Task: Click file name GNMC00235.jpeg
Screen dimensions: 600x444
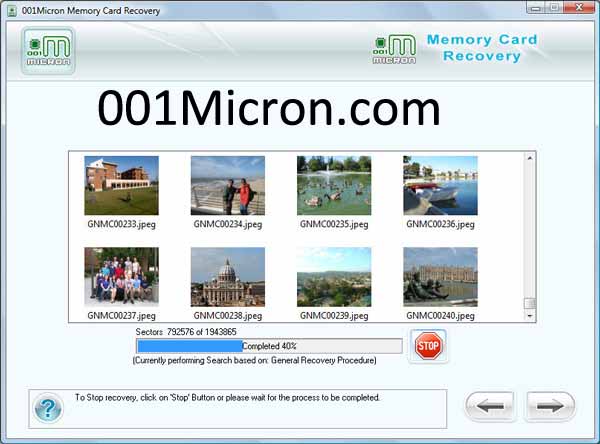Action: [334, 224]
